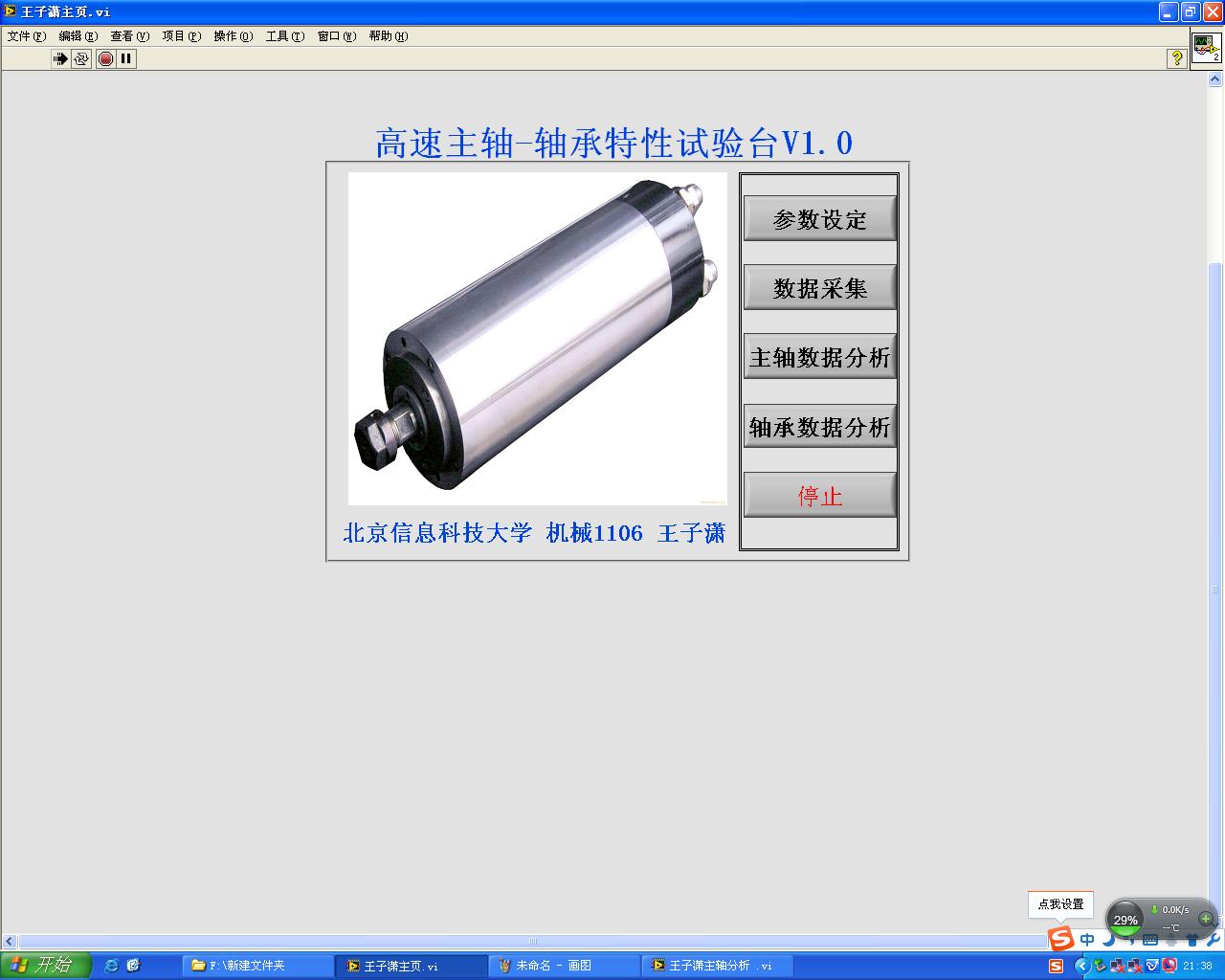The width and height of the screenshot is (1225, 980).
Task: Click the LabVIEW icon in the title bar
Action: coord(11,11)
